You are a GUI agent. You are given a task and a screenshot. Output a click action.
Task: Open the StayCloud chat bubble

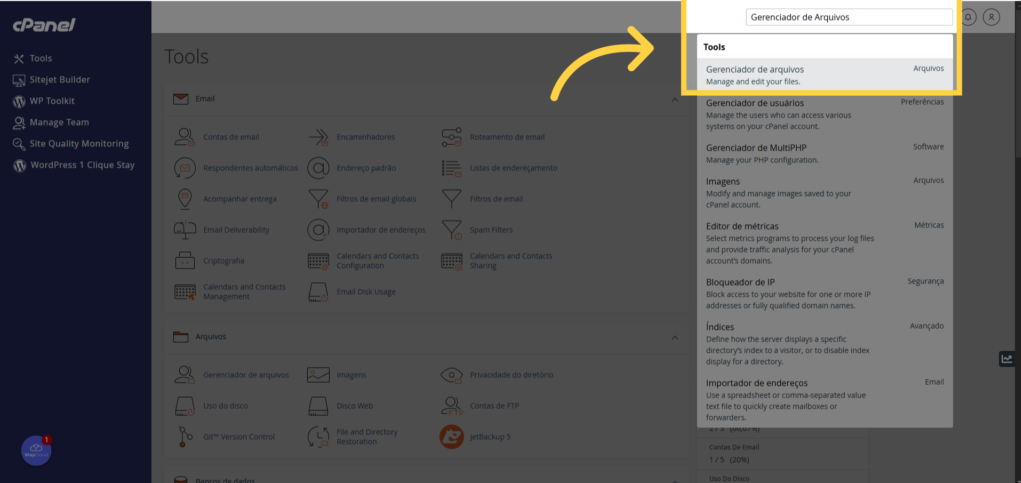(x=36, y=451)
